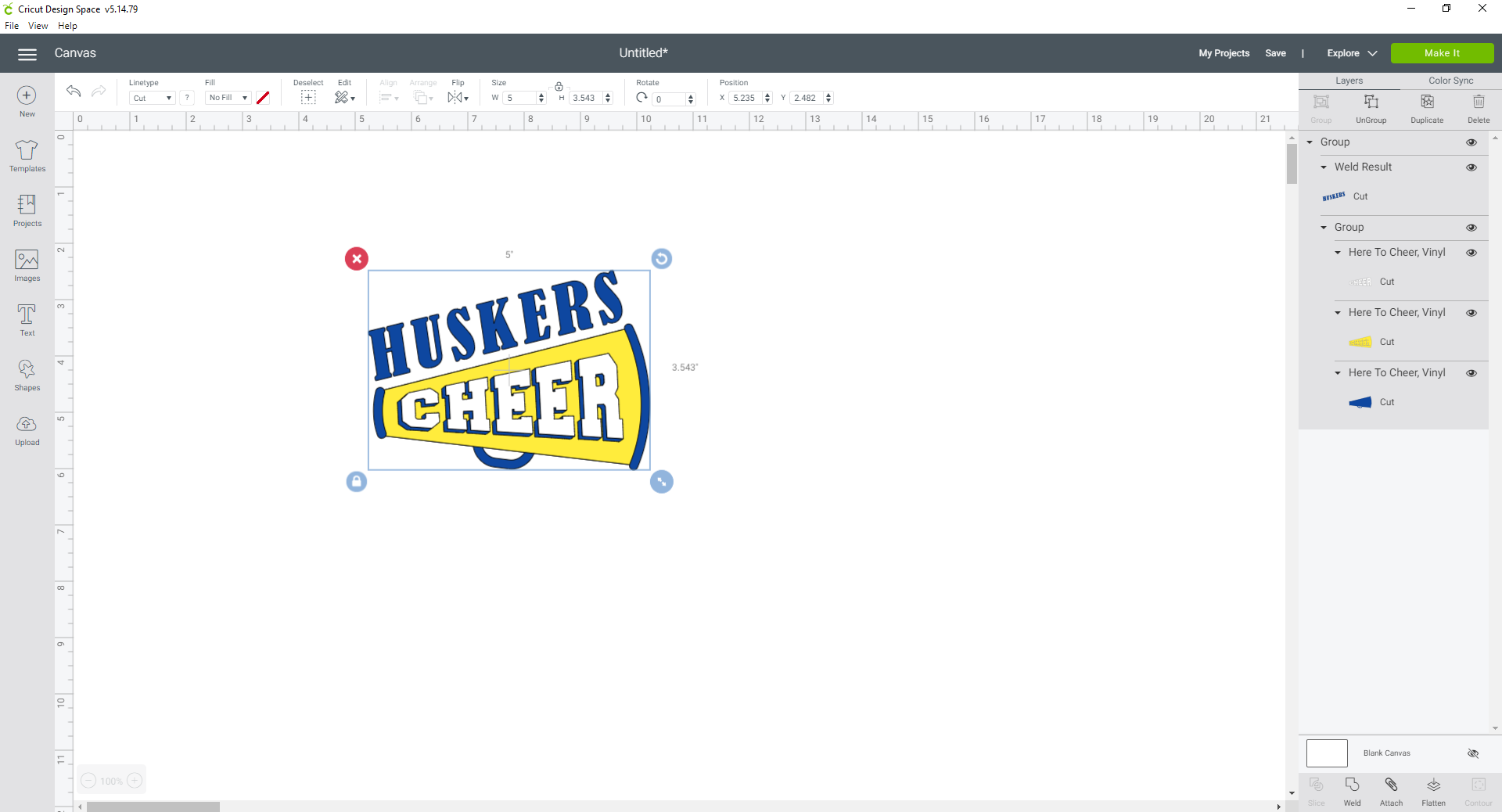The image size is (1502, 812).
Task: Open the Templates panel
Action: (27, 156)
